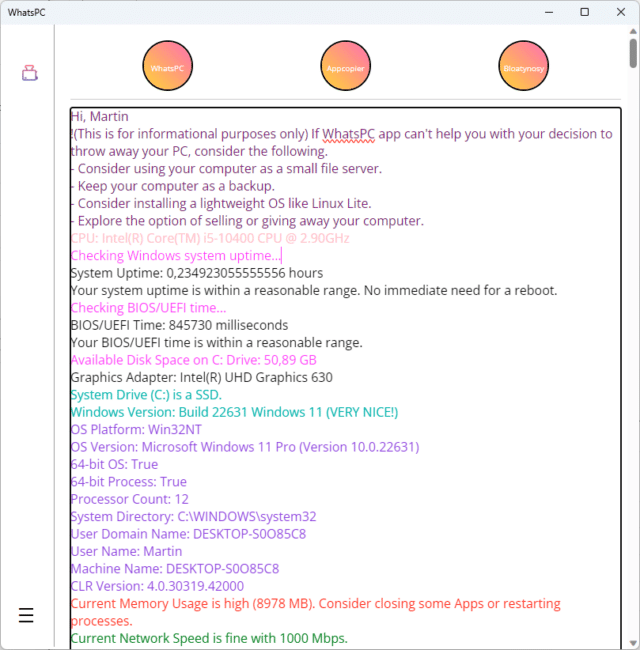Click 'OS Version: Microsoft Windows 11 Pro' line

click(x=245, y=447)
